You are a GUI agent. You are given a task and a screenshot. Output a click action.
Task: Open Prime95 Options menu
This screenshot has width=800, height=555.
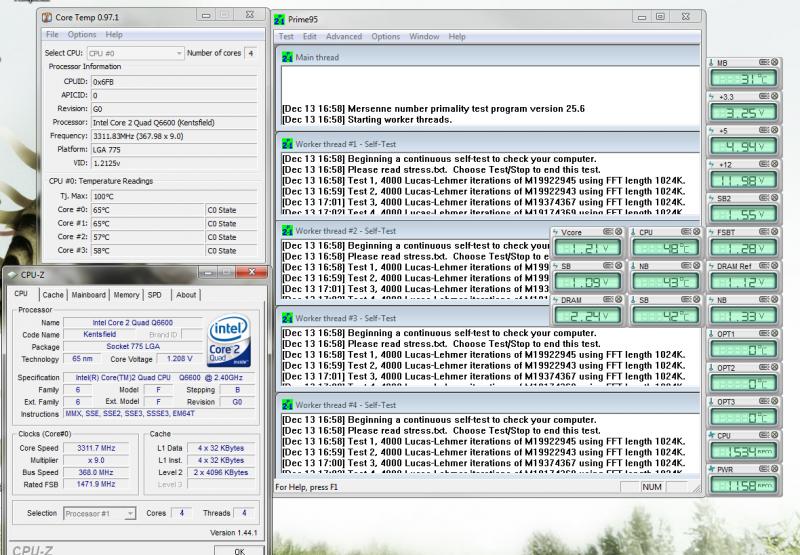(386, 37)
